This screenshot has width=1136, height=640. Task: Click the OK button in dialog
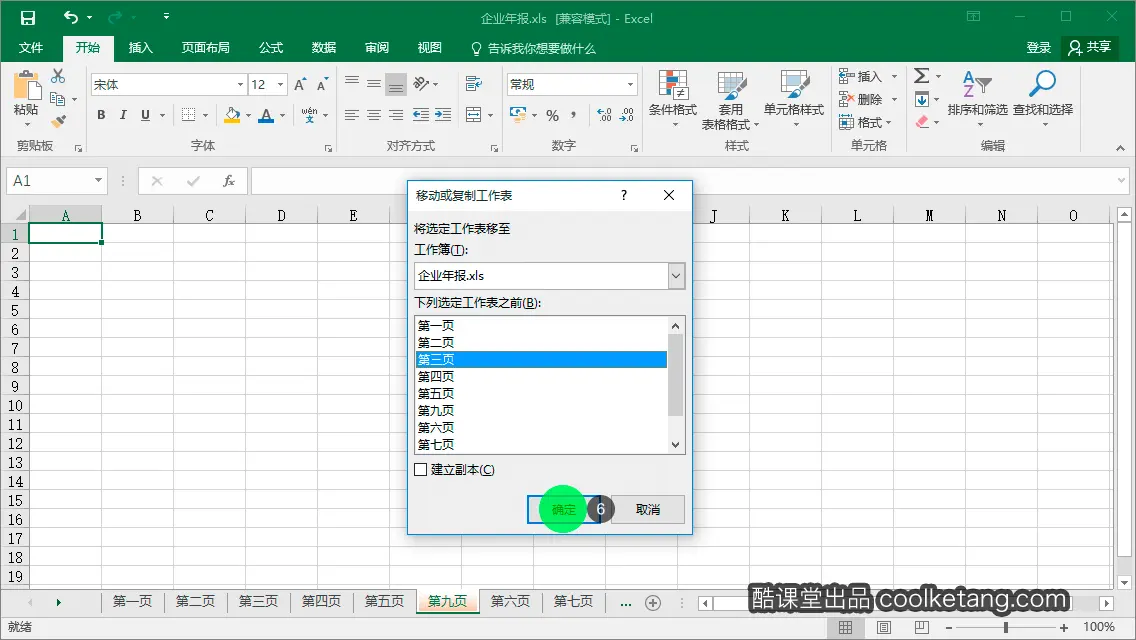click(x=564, y=510)
